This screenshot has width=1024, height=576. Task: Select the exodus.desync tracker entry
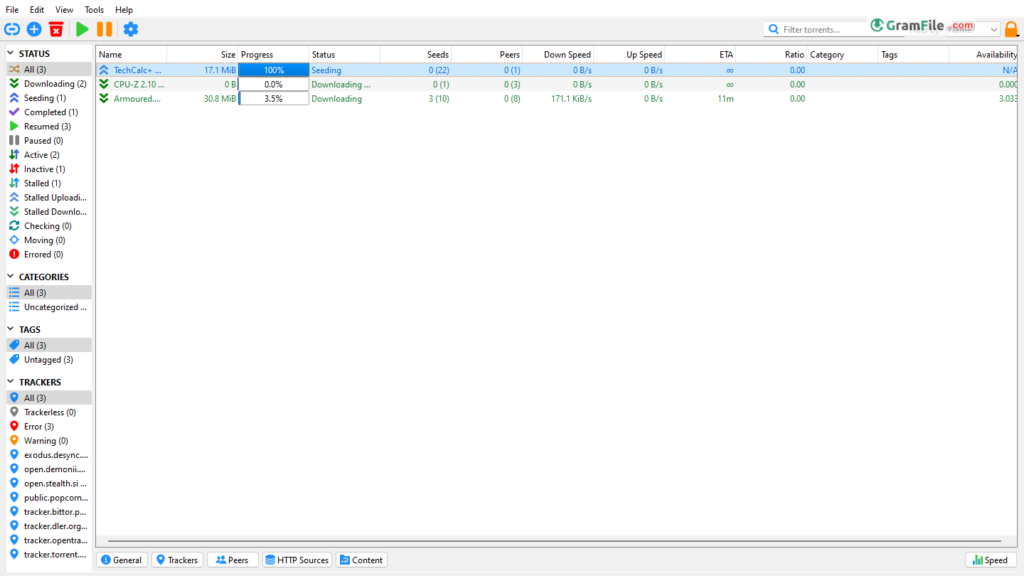point(49,455)
